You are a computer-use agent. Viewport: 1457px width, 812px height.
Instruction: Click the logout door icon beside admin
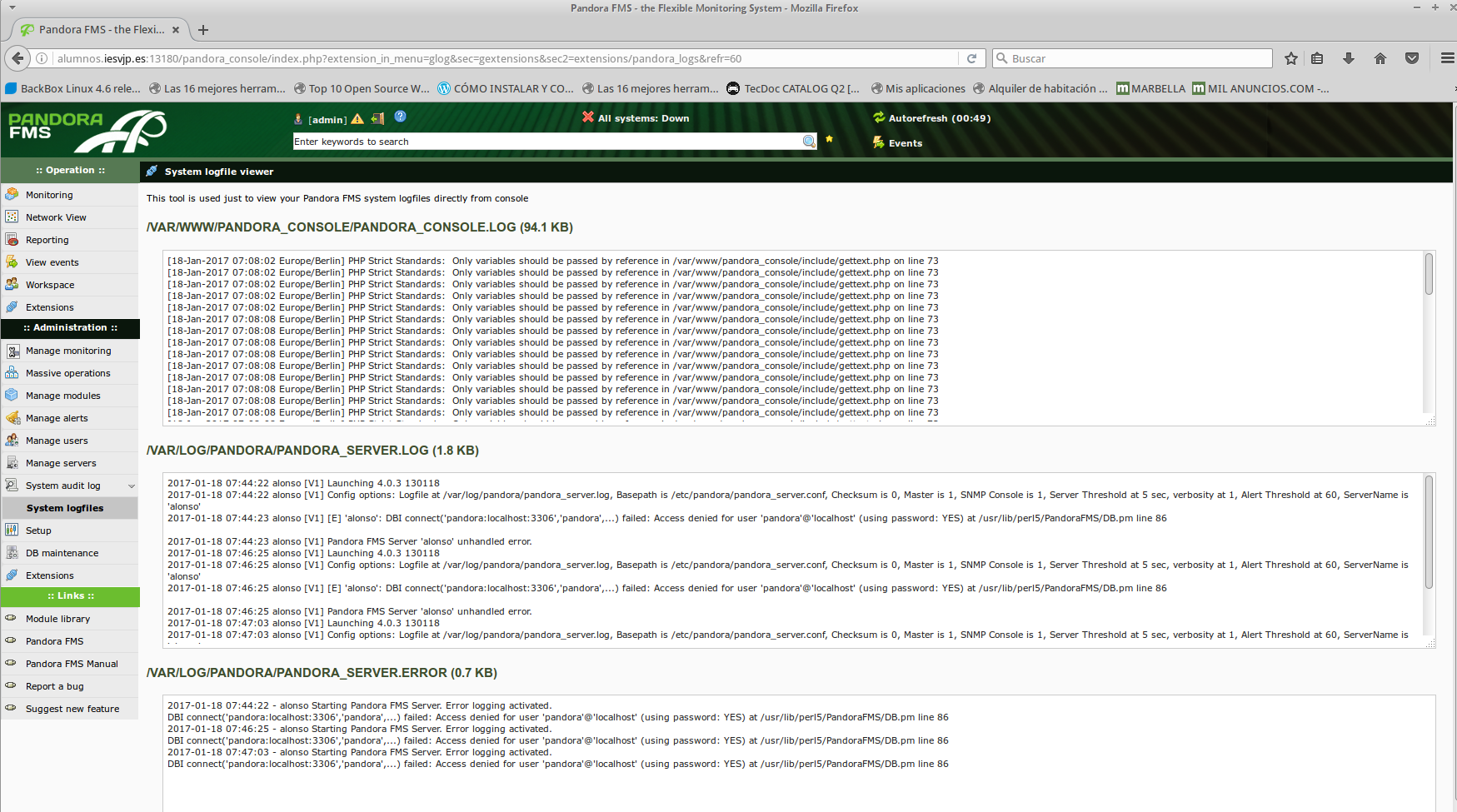(x=378, y=118)
